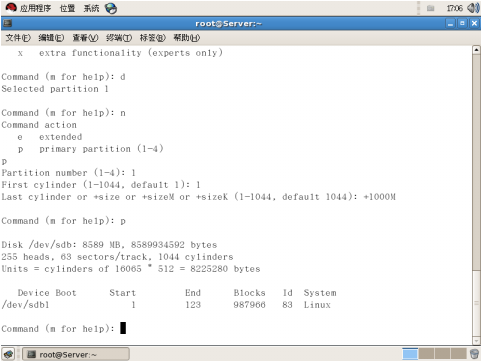Click the show desktop icon in taskbar
Viewport: 482px width, 362px height.
[x=8, y=354]
